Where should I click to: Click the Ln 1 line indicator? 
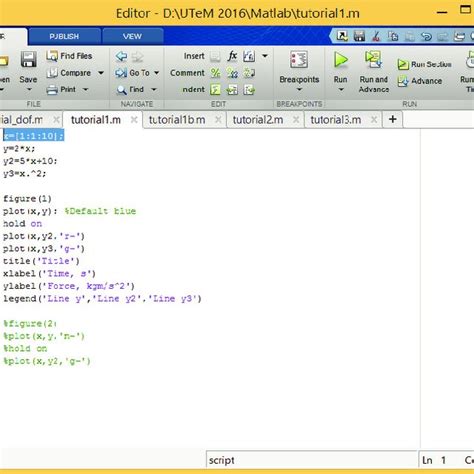[x=434, y=460]
